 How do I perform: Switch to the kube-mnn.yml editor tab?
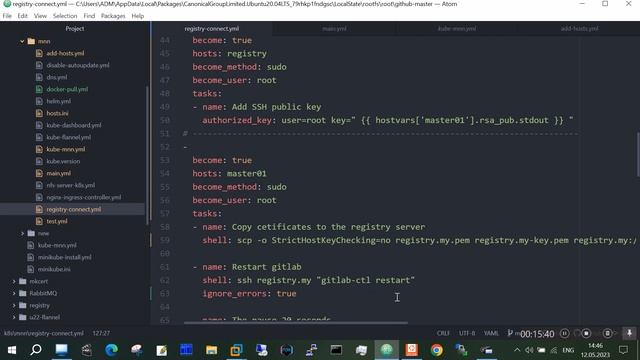point(457,29)
